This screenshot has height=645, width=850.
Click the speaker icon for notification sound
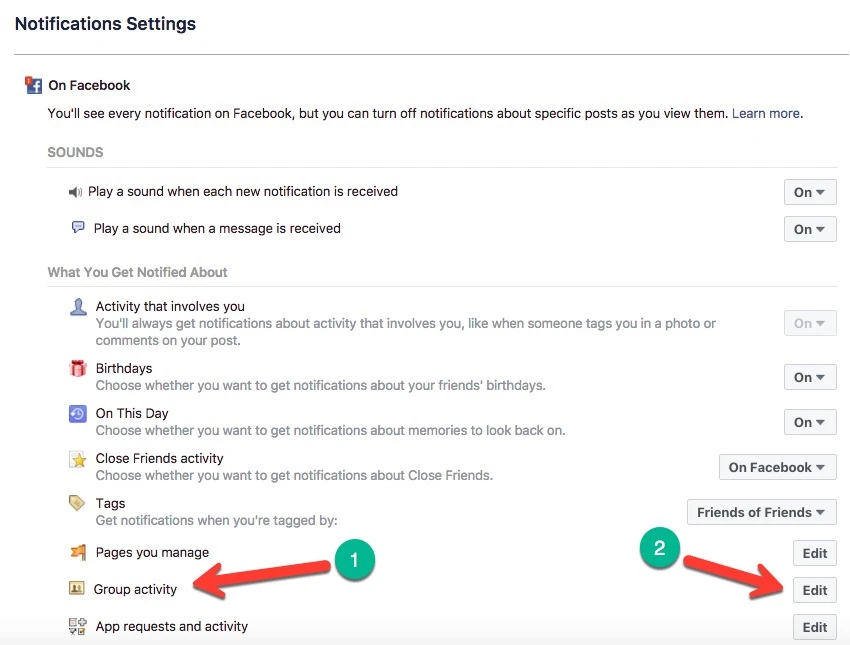coord(75,191)
